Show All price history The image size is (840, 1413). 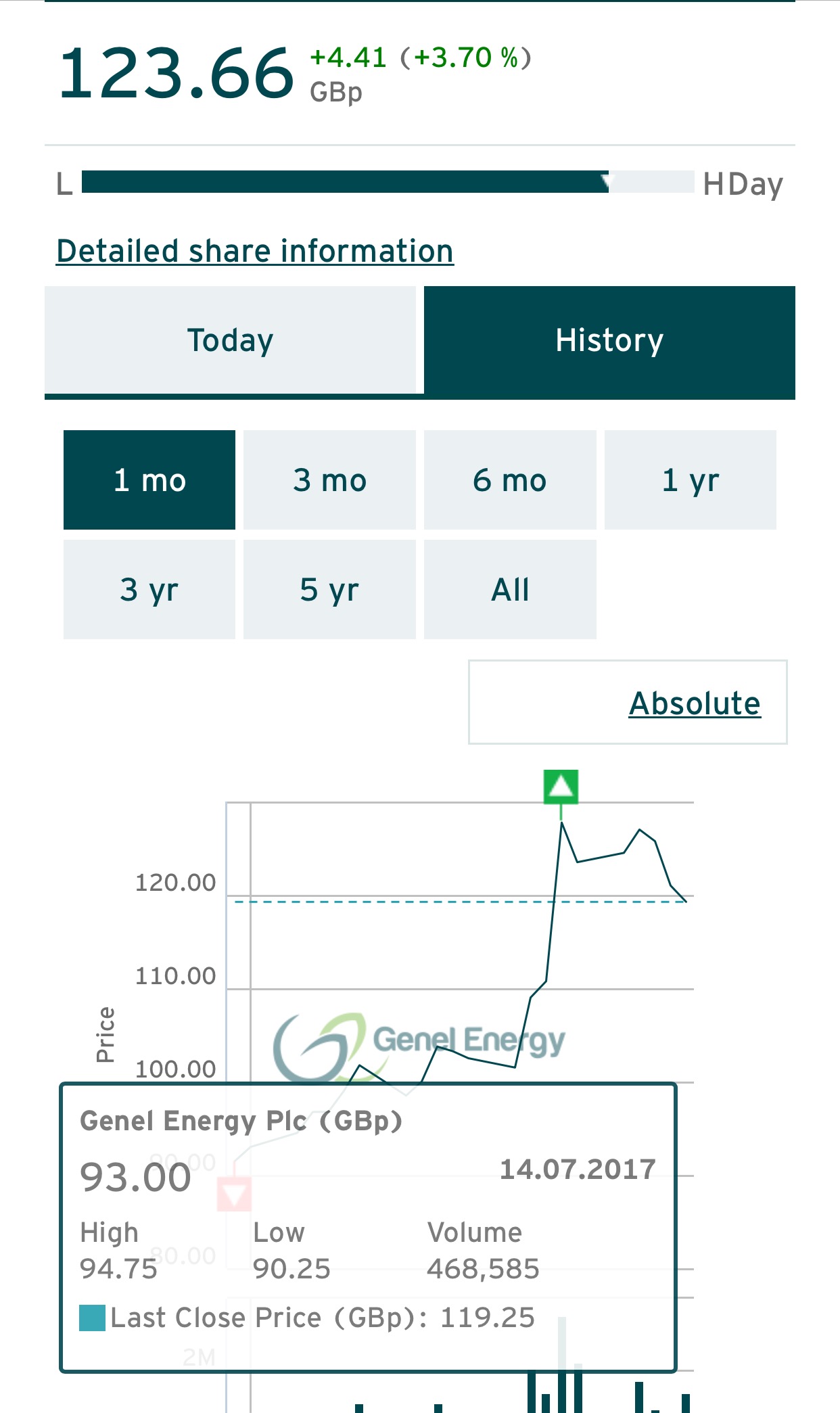(x=510, y=589)
